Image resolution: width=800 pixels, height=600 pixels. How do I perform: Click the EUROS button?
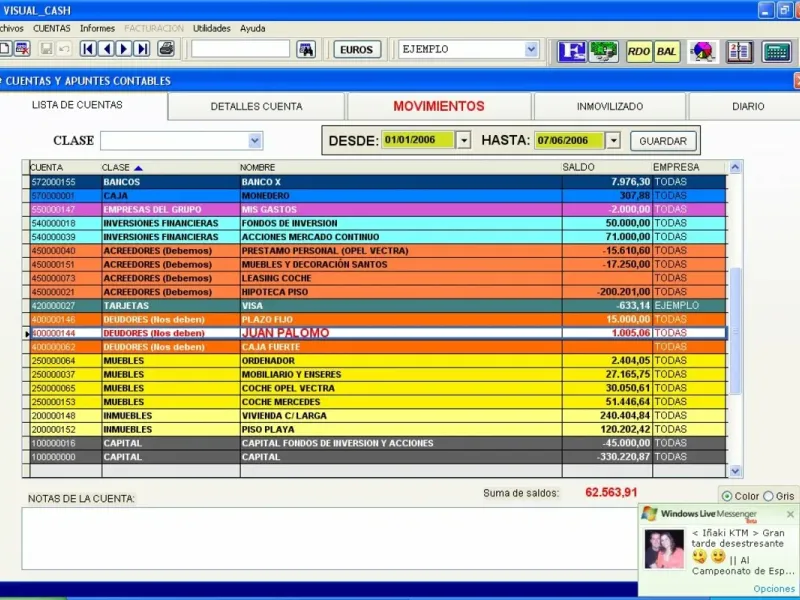[356, 49]
